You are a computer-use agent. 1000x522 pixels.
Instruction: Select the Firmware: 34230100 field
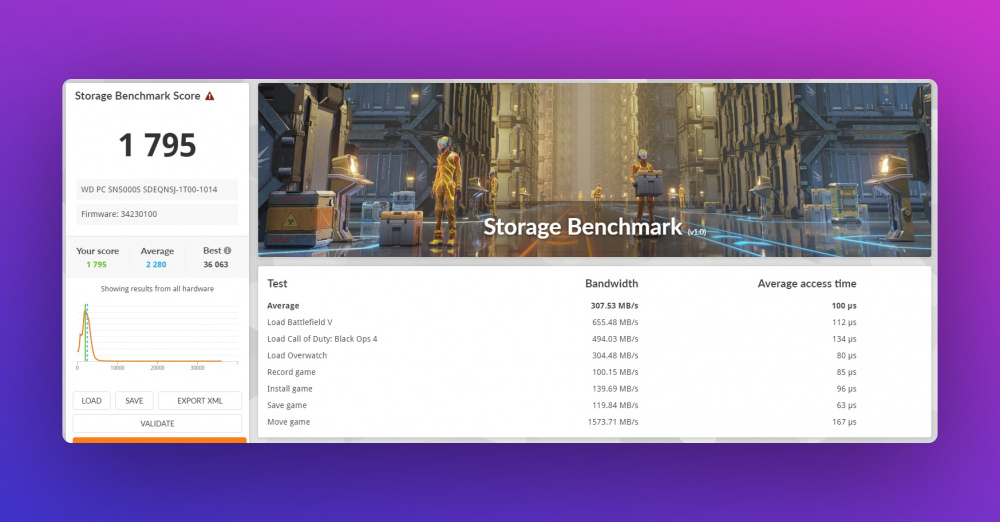(x=157, y=214)
